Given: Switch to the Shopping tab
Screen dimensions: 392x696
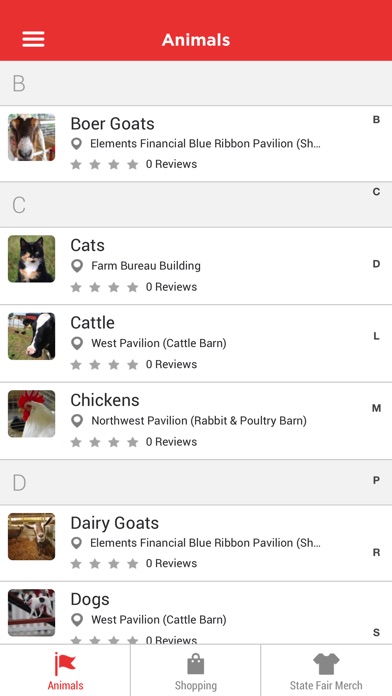Looking at the screenshot, I should pos(195,670).
